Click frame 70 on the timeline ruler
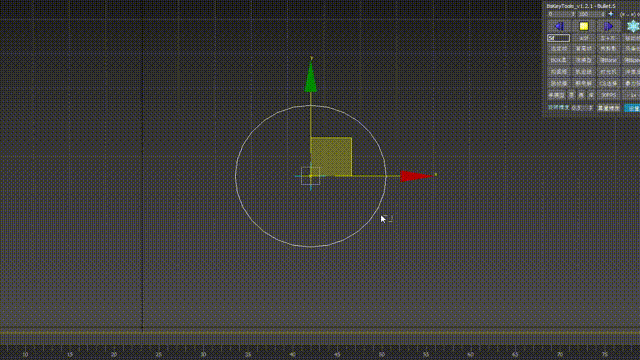This screenshot has width=640, height=360. tap(560, 354)
